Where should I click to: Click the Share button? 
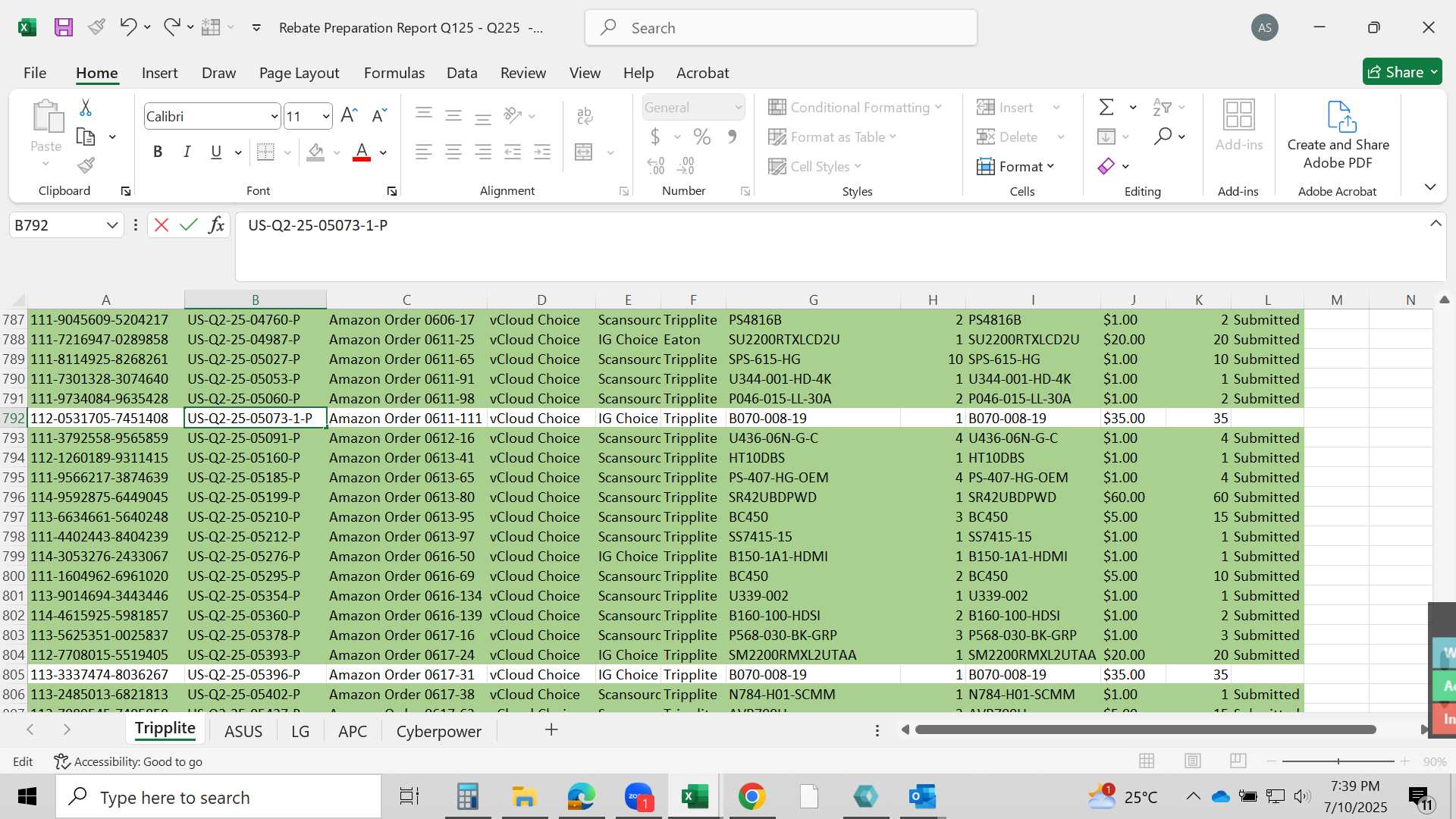(x=1402, y=72)
